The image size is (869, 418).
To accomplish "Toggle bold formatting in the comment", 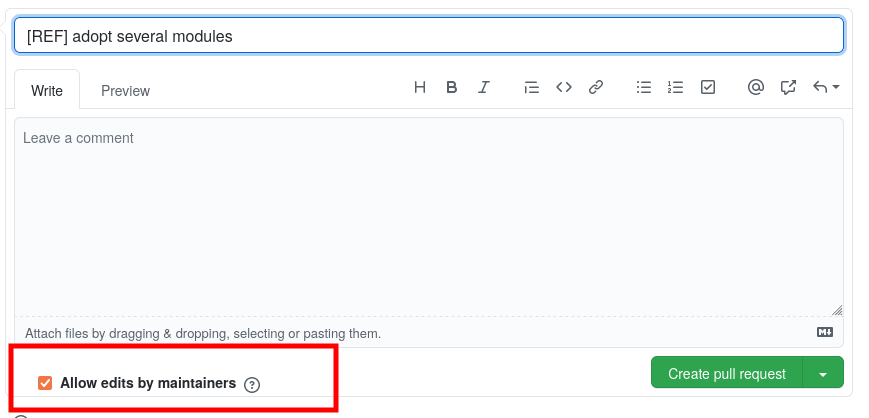I will [x=452, y=87].
